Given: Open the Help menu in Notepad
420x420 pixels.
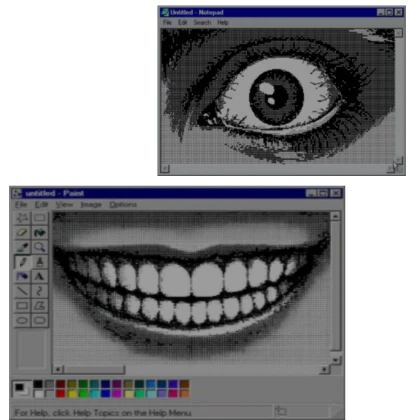Looking at the screenshot, I should click(x=223, y=22).
